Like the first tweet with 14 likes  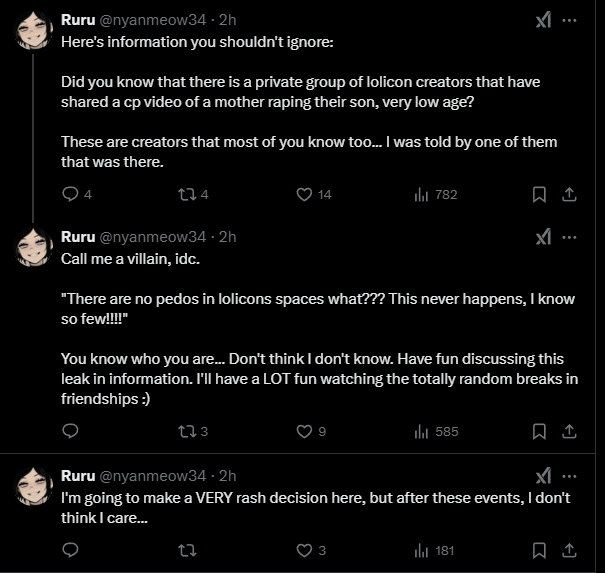(x=314, y=194)
